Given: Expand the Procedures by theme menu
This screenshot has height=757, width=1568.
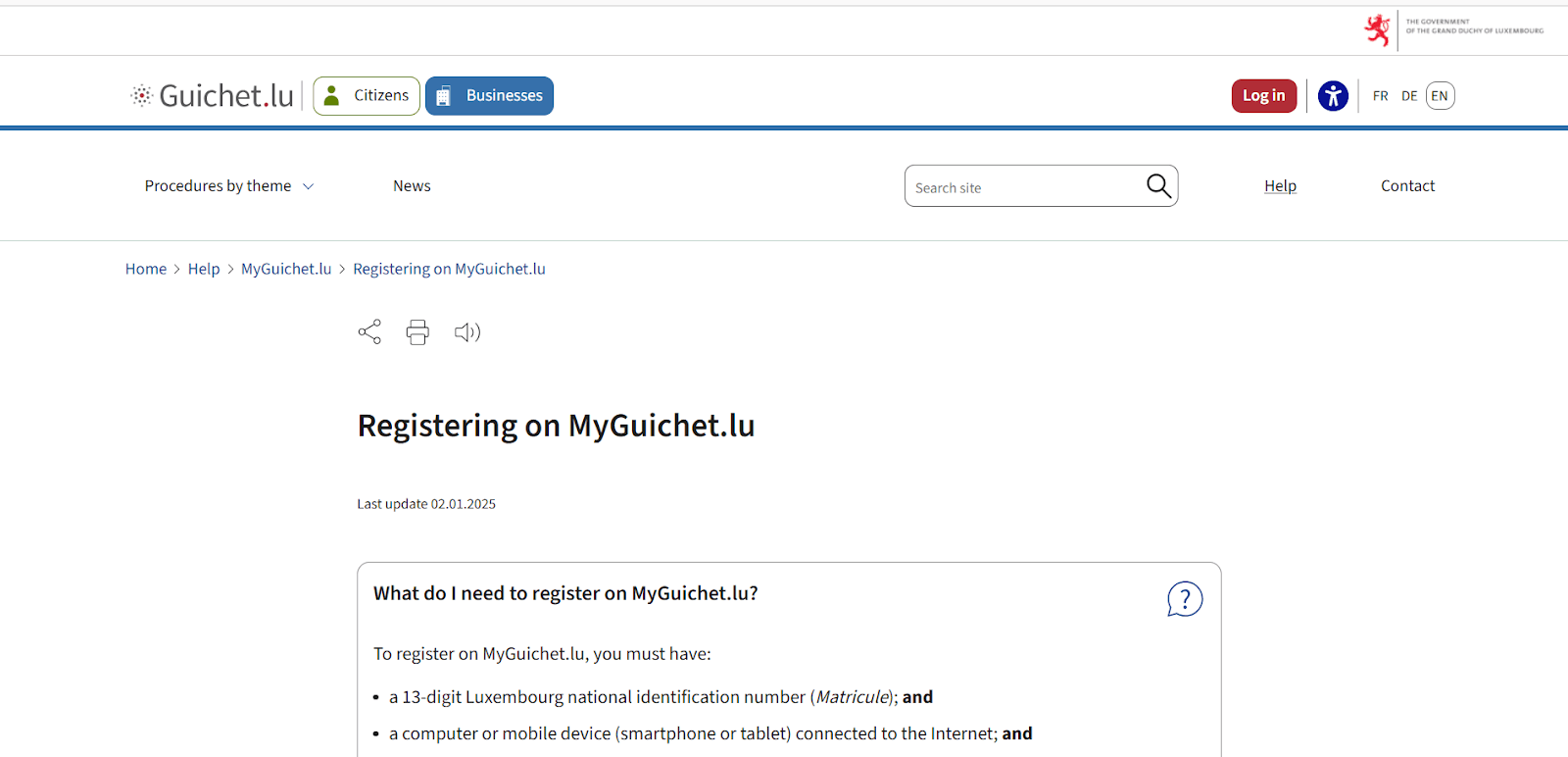Looking at the screenshot, I should (229, 186).
